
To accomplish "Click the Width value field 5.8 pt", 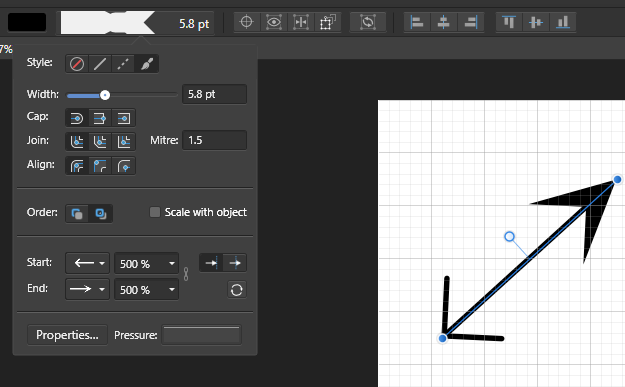I will point(214,94).
